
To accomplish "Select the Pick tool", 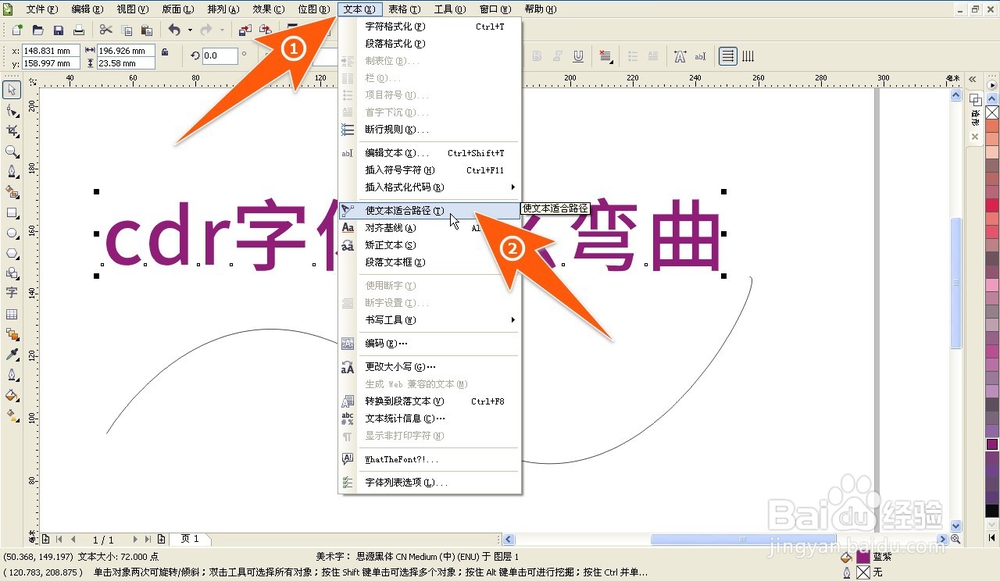I will (x=12, y=91).
